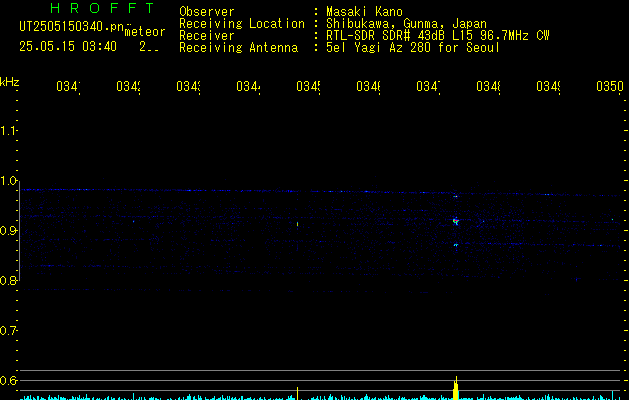Click the 0.7 frequency axis label
The image size is (629, 400).
tap(8, 331)
